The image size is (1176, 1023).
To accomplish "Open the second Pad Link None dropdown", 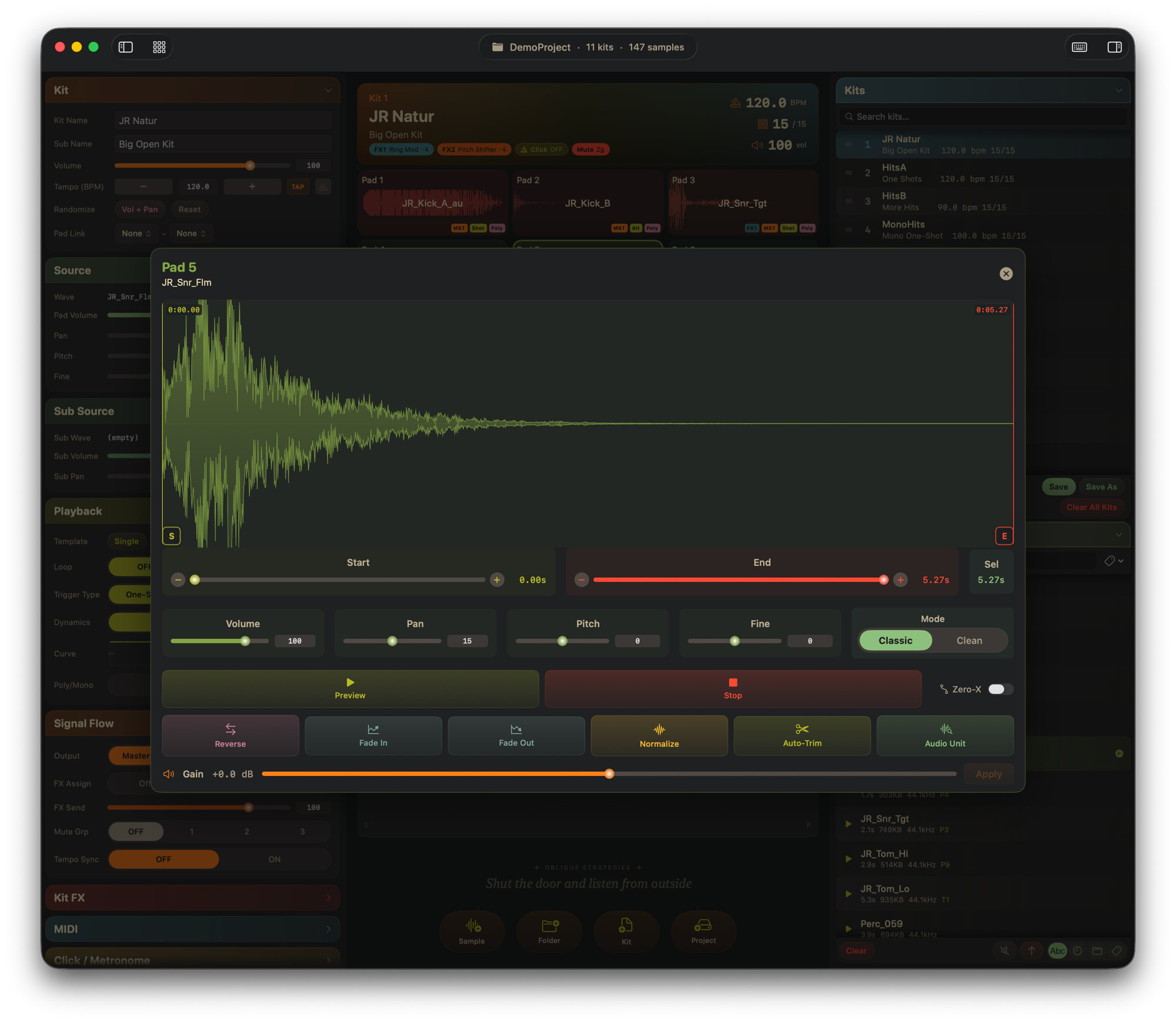I will pos(191,234).
